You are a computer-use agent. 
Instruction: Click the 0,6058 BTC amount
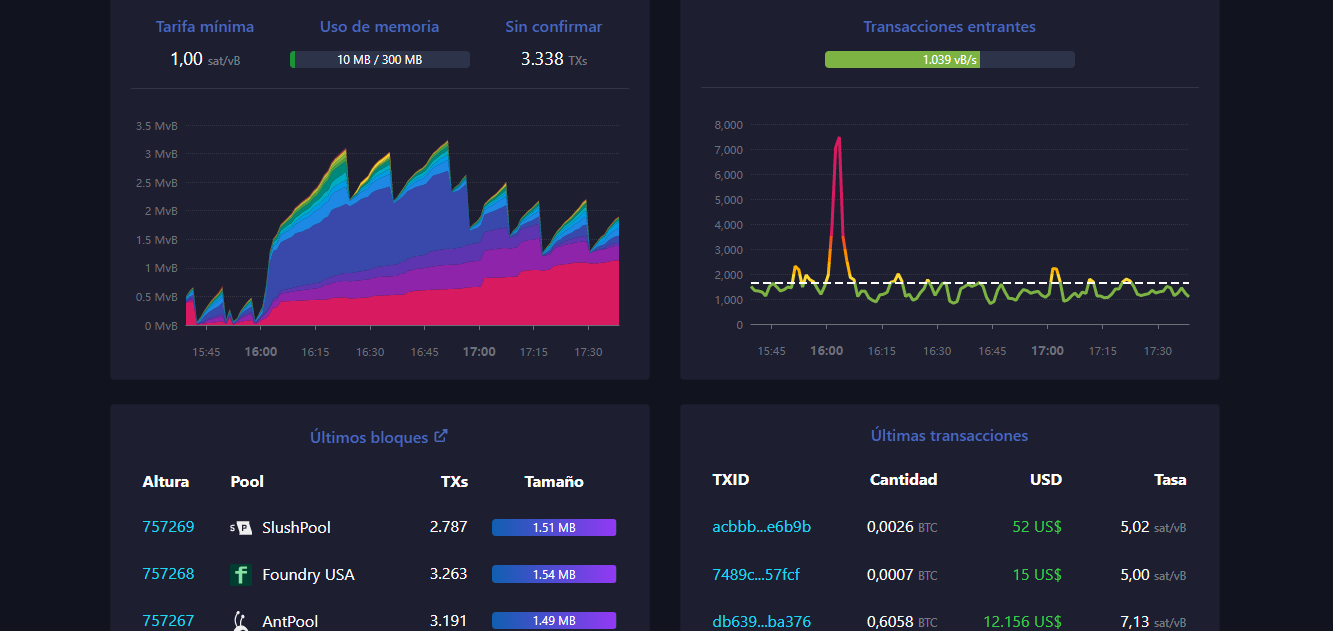(x=902, y=621)
